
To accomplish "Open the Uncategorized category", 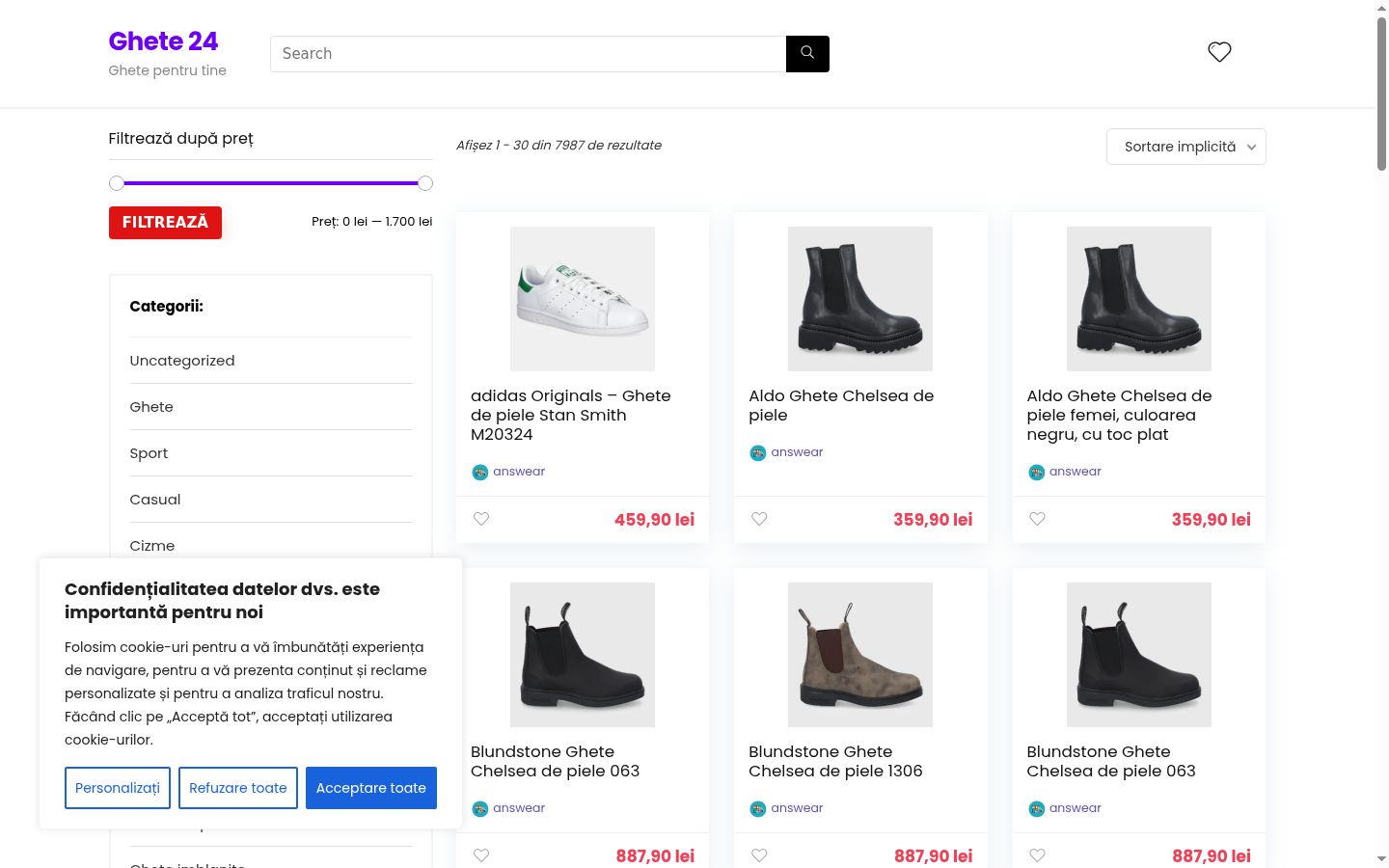I will [182, 361].
